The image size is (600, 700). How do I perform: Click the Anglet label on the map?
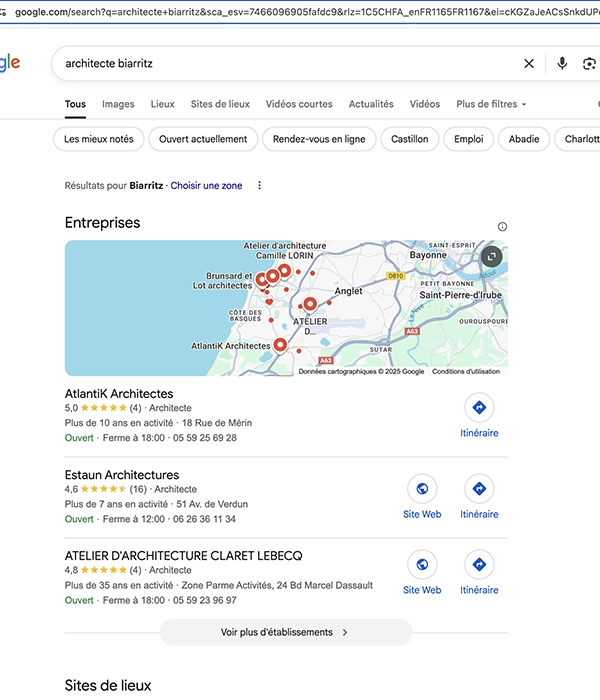[349, 291]
